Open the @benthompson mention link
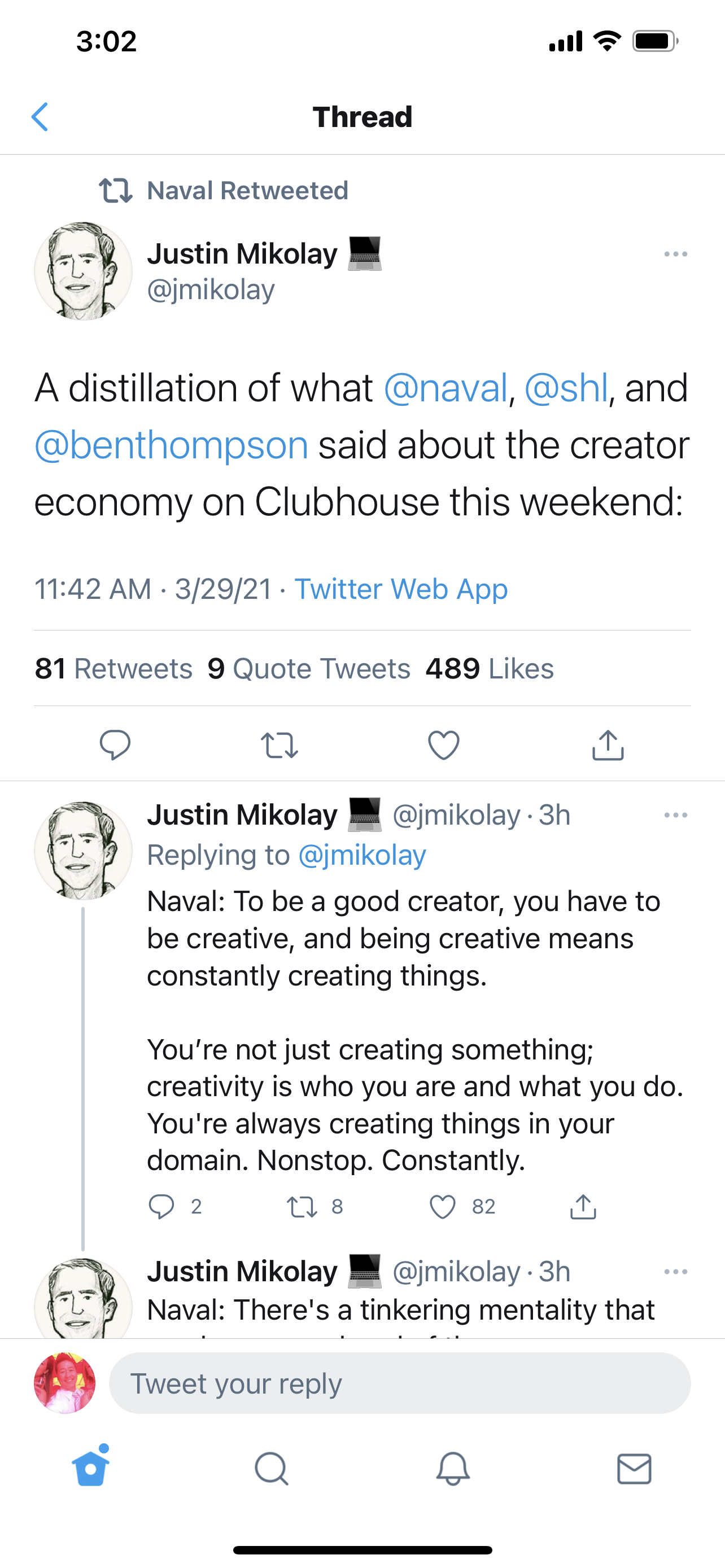 click(172, 445)
